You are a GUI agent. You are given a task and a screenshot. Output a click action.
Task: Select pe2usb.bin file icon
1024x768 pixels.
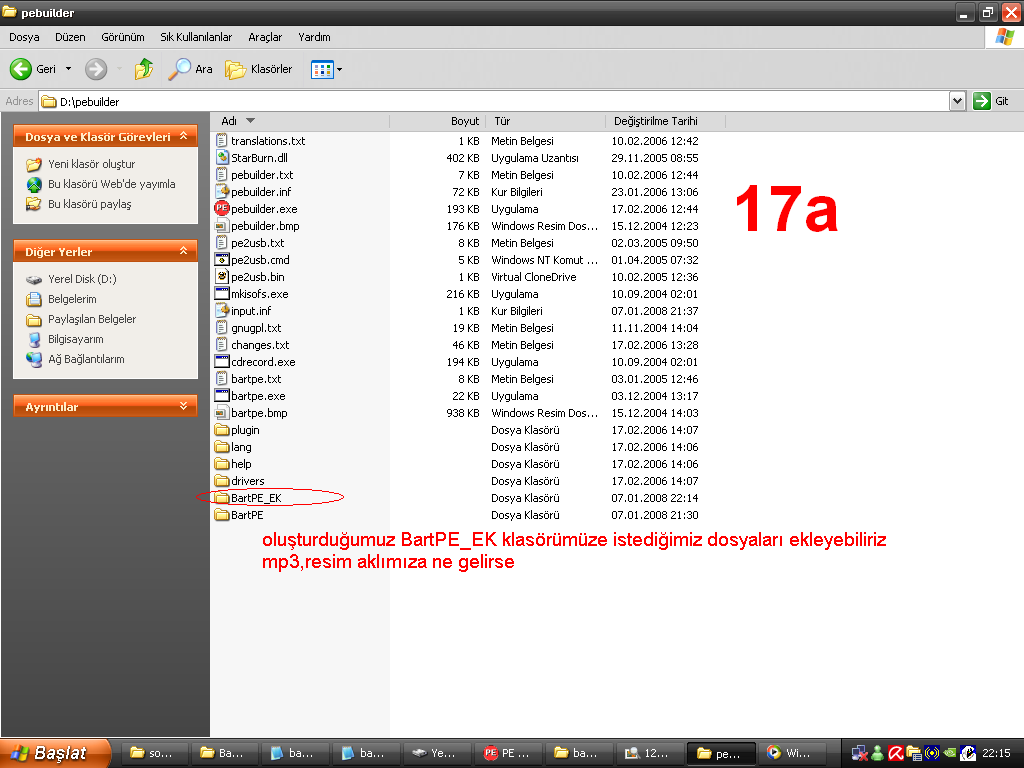222,277
